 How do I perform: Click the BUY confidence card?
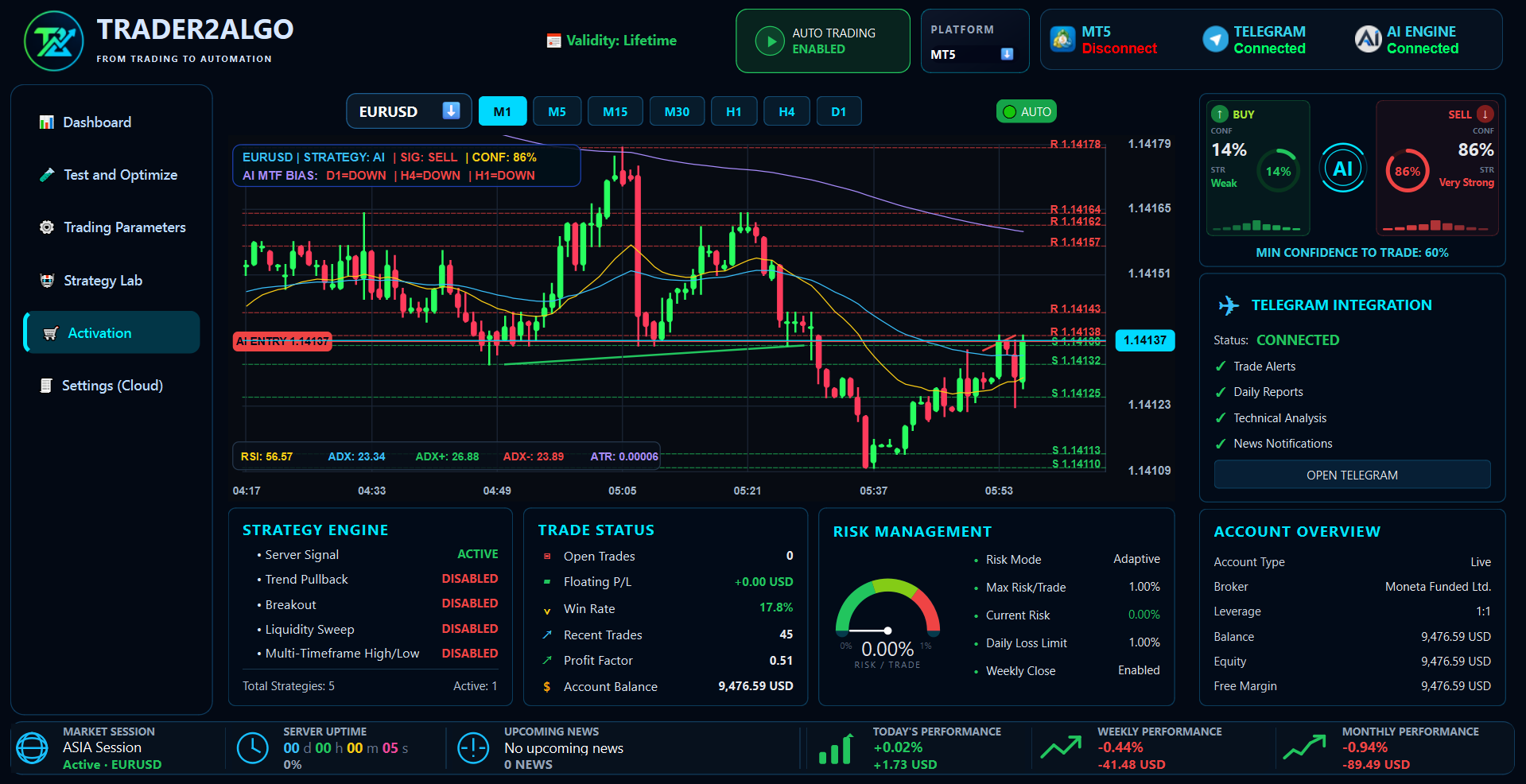coord(1258,168)
